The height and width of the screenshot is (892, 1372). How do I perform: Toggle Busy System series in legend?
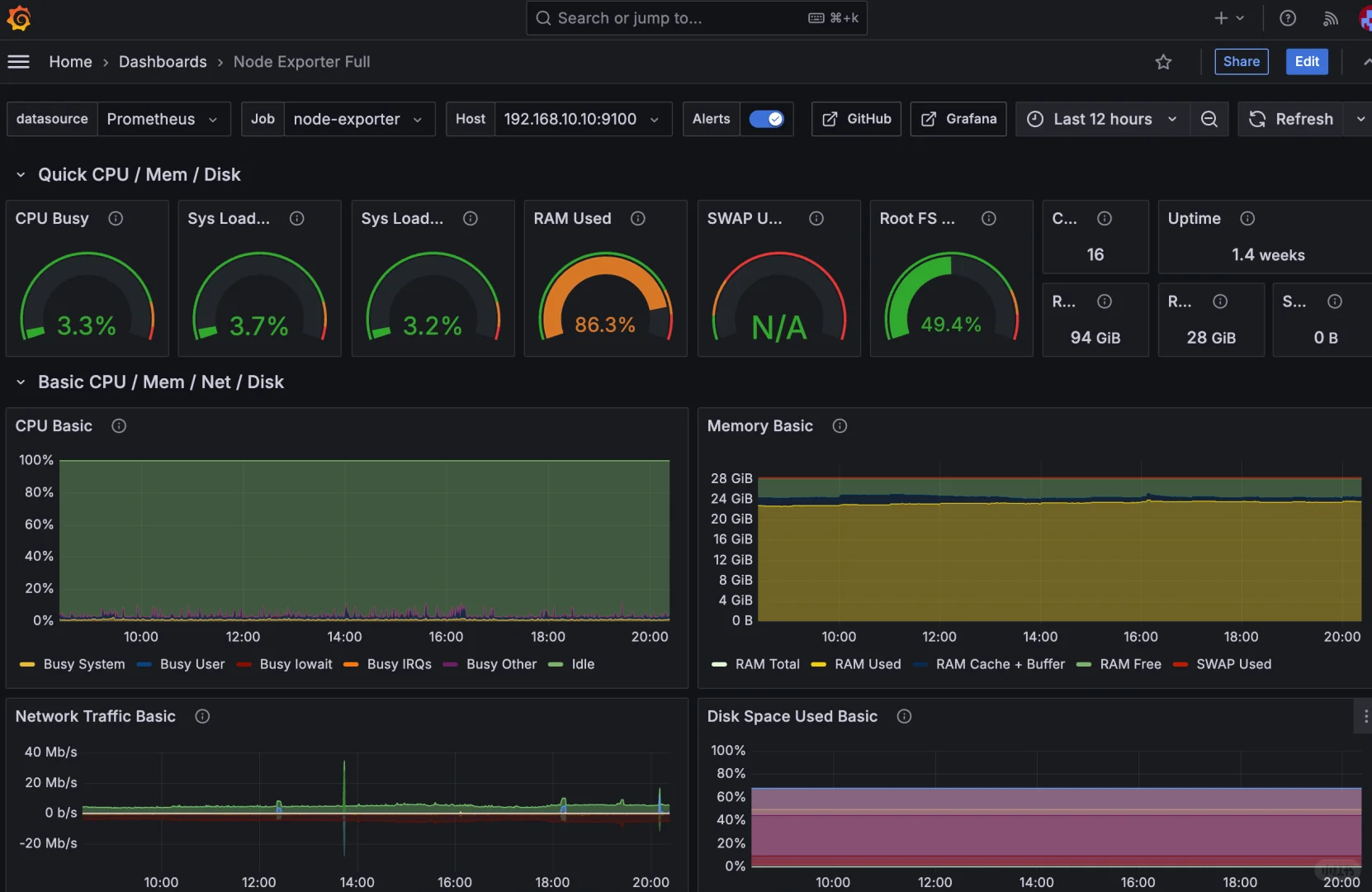[x=73, y=664]
